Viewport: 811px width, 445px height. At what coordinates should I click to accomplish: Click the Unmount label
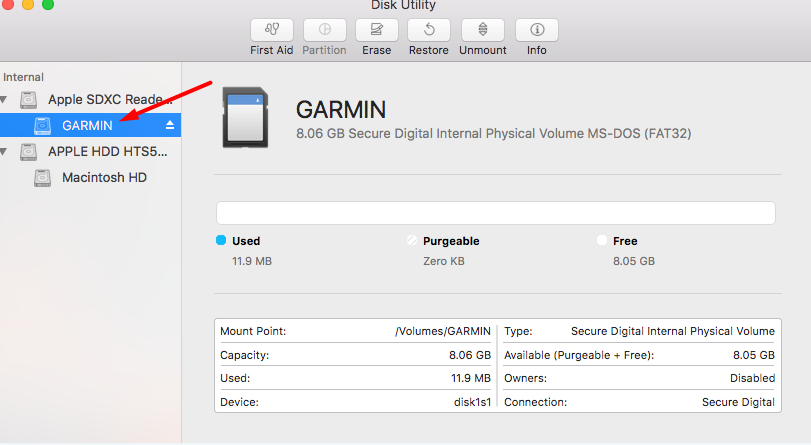pos(483,50)
